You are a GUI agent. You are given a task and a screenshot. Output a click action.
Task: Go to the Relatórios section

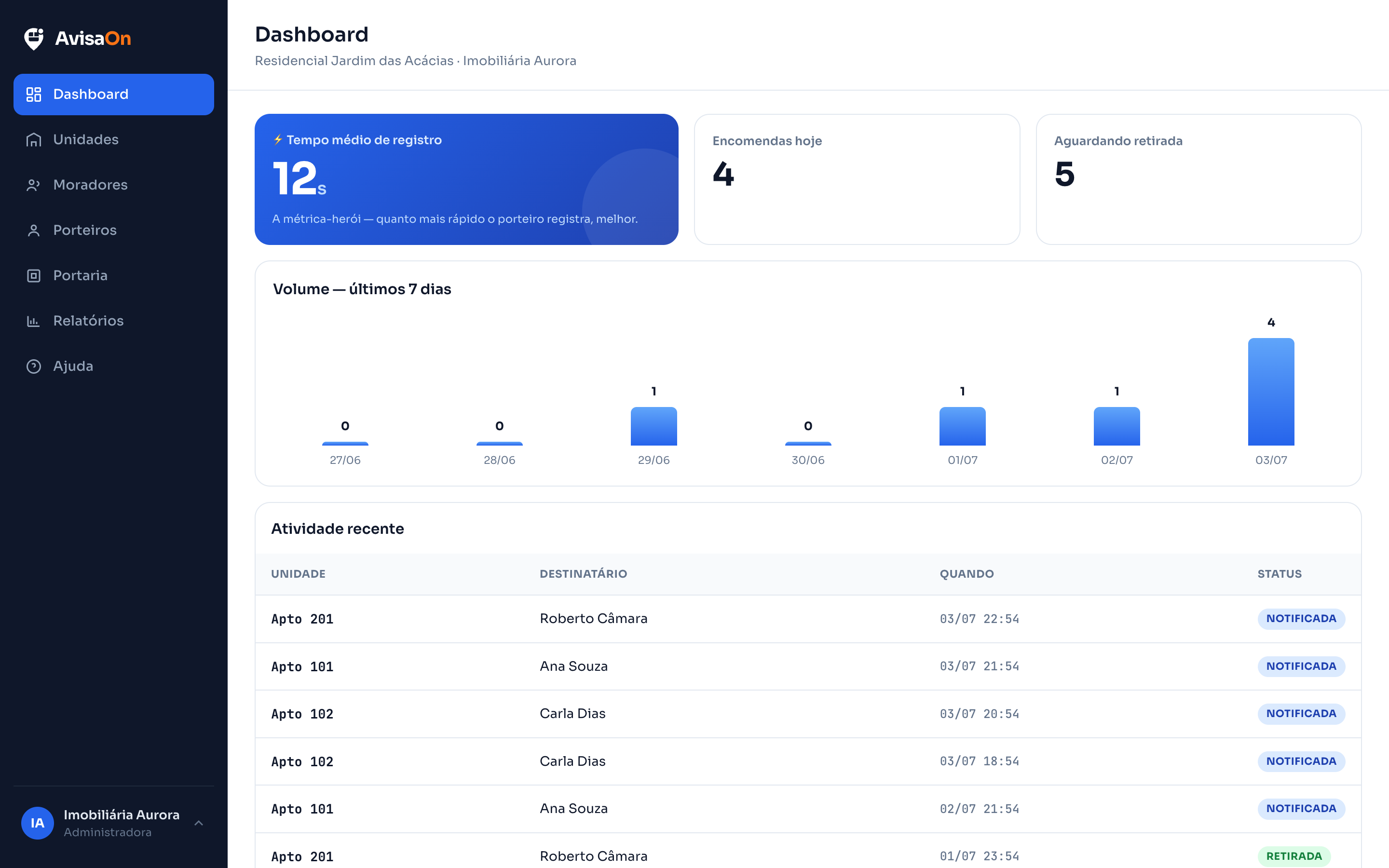(x=114, y=321)
